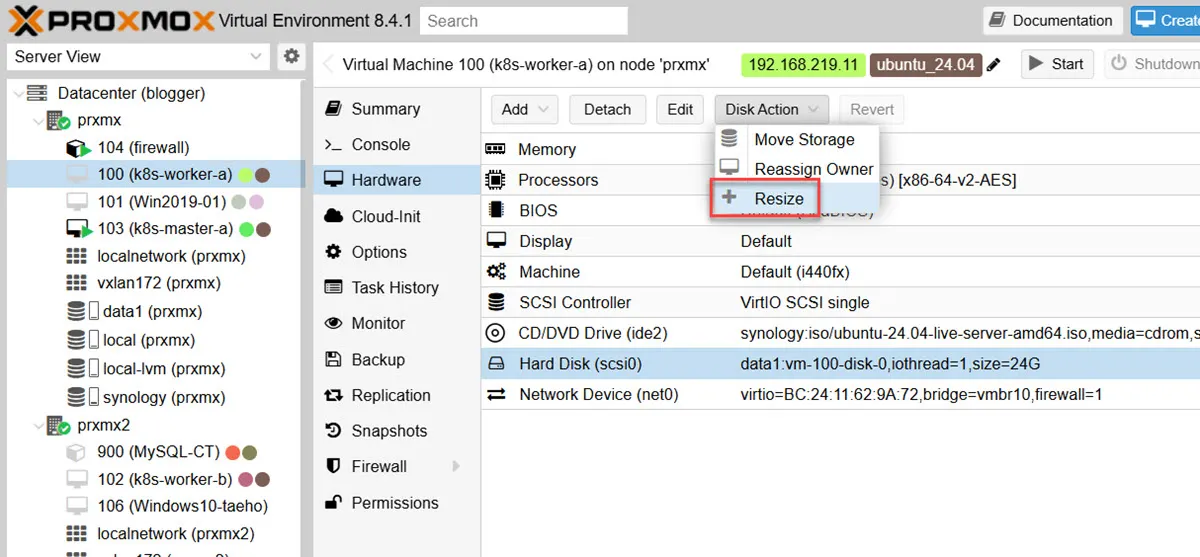Select synology (prxmx) storage
This screenshot has width=1200, height=557.
coord(163,397)
